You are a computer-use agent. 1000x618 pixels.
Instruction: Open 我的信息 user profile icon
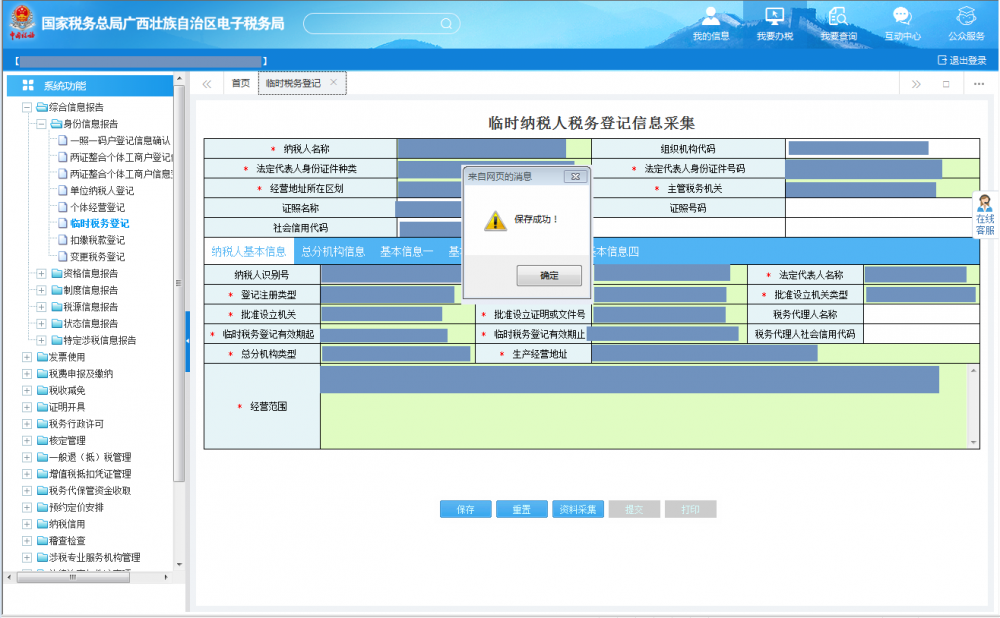(x=711, y=17)
